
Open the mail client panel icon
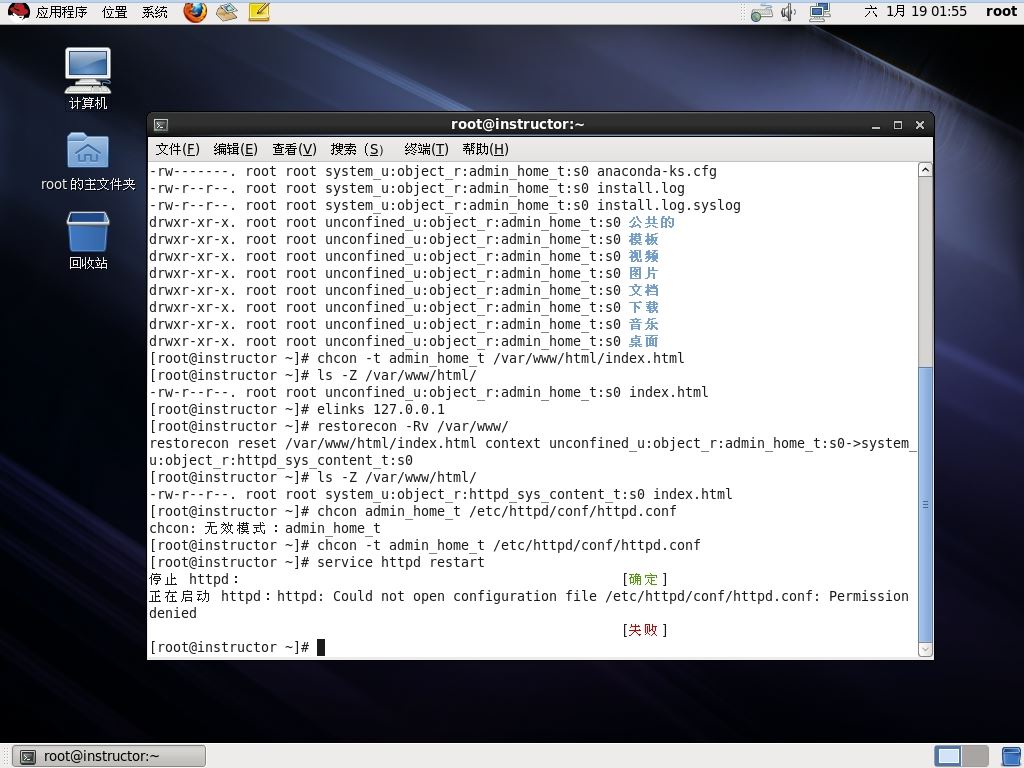point(227,12)
